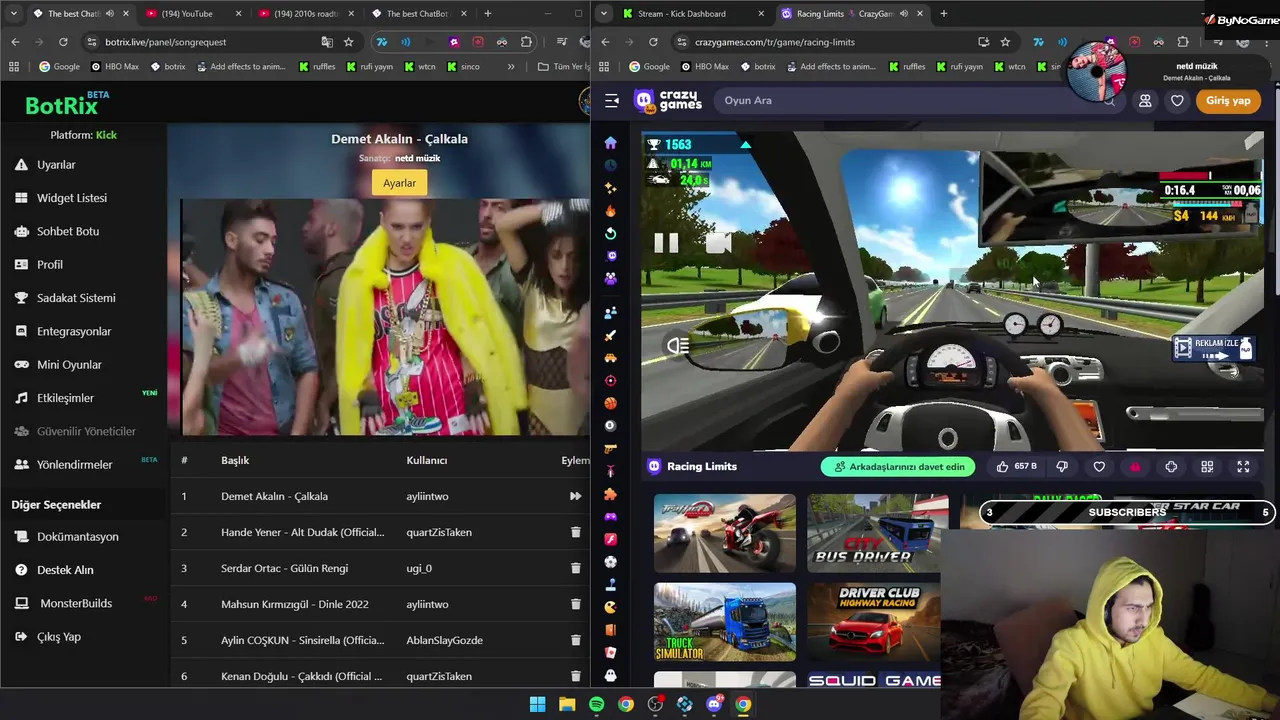This screenshot has height=720, width=1280.
Task: Open trending flame icon in CrazyGames sidebar
Action: coord(611,211)
